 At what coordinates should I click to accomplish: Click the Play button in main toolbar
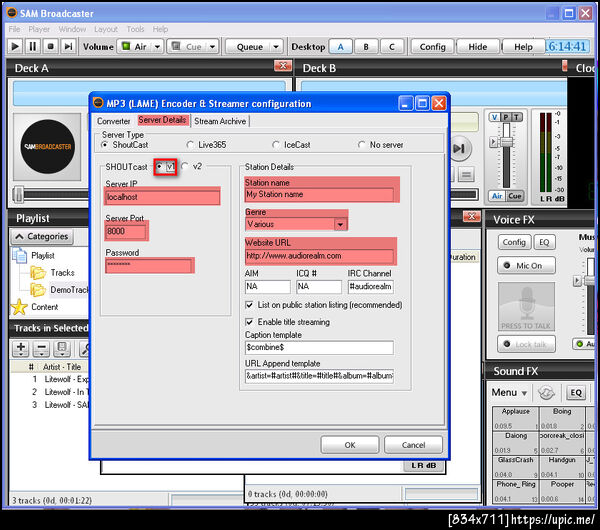click(x=15, y=47)
